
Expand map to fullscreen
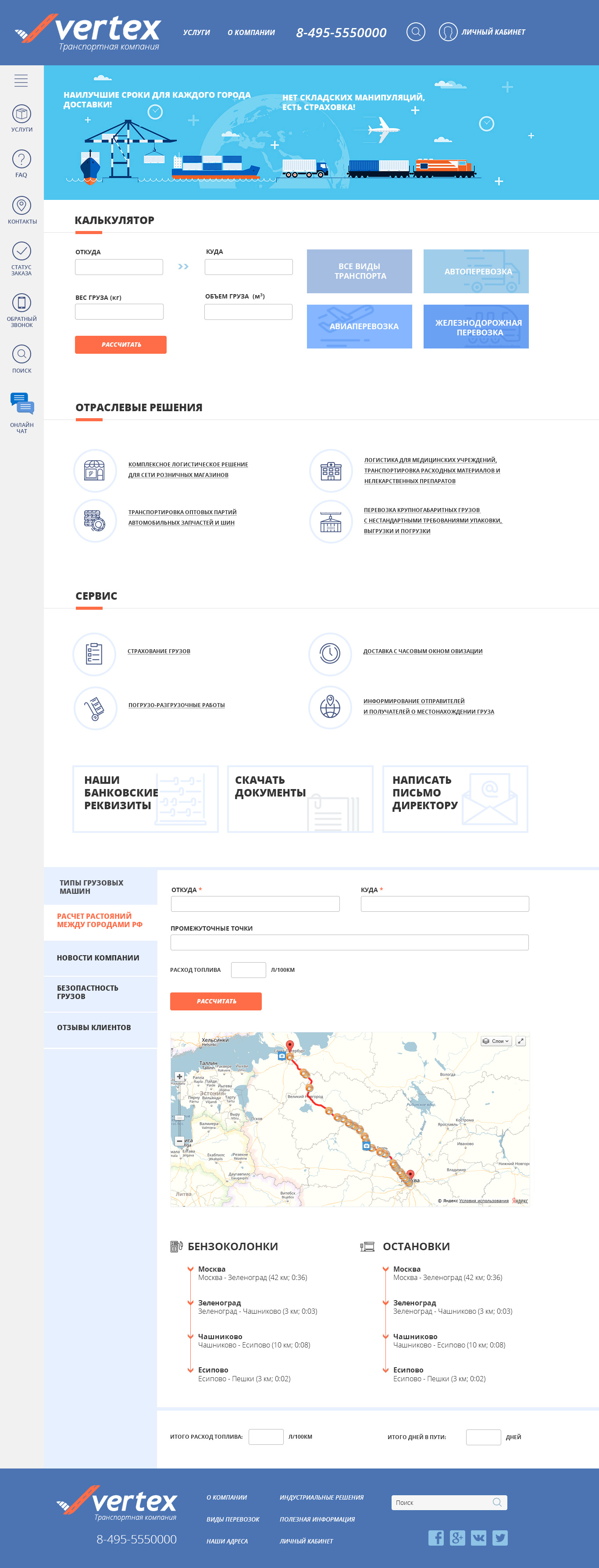[521, 1041]
